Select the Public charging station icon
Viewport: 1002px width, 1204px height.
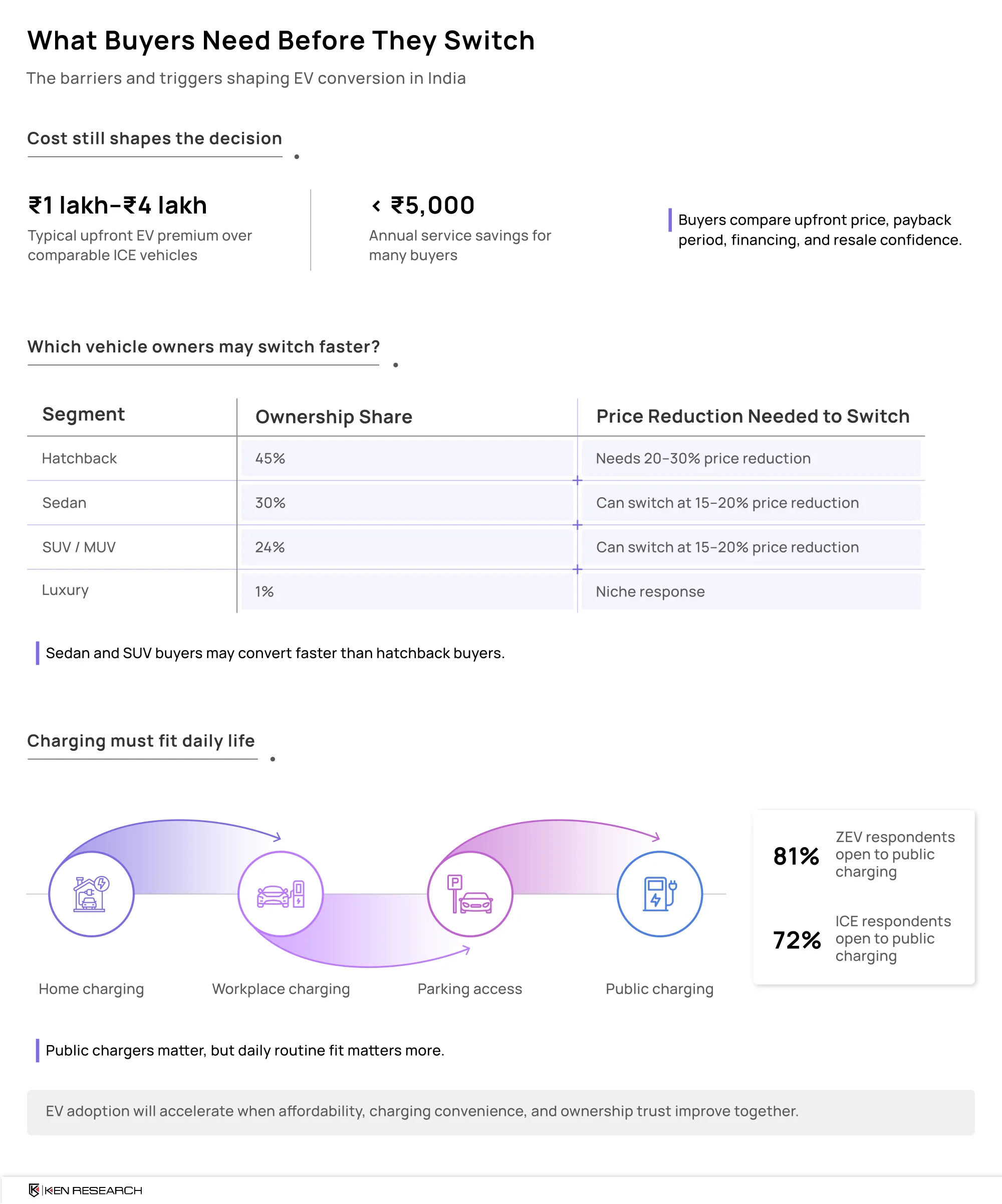pyautogui.click(x=660, y=893)
